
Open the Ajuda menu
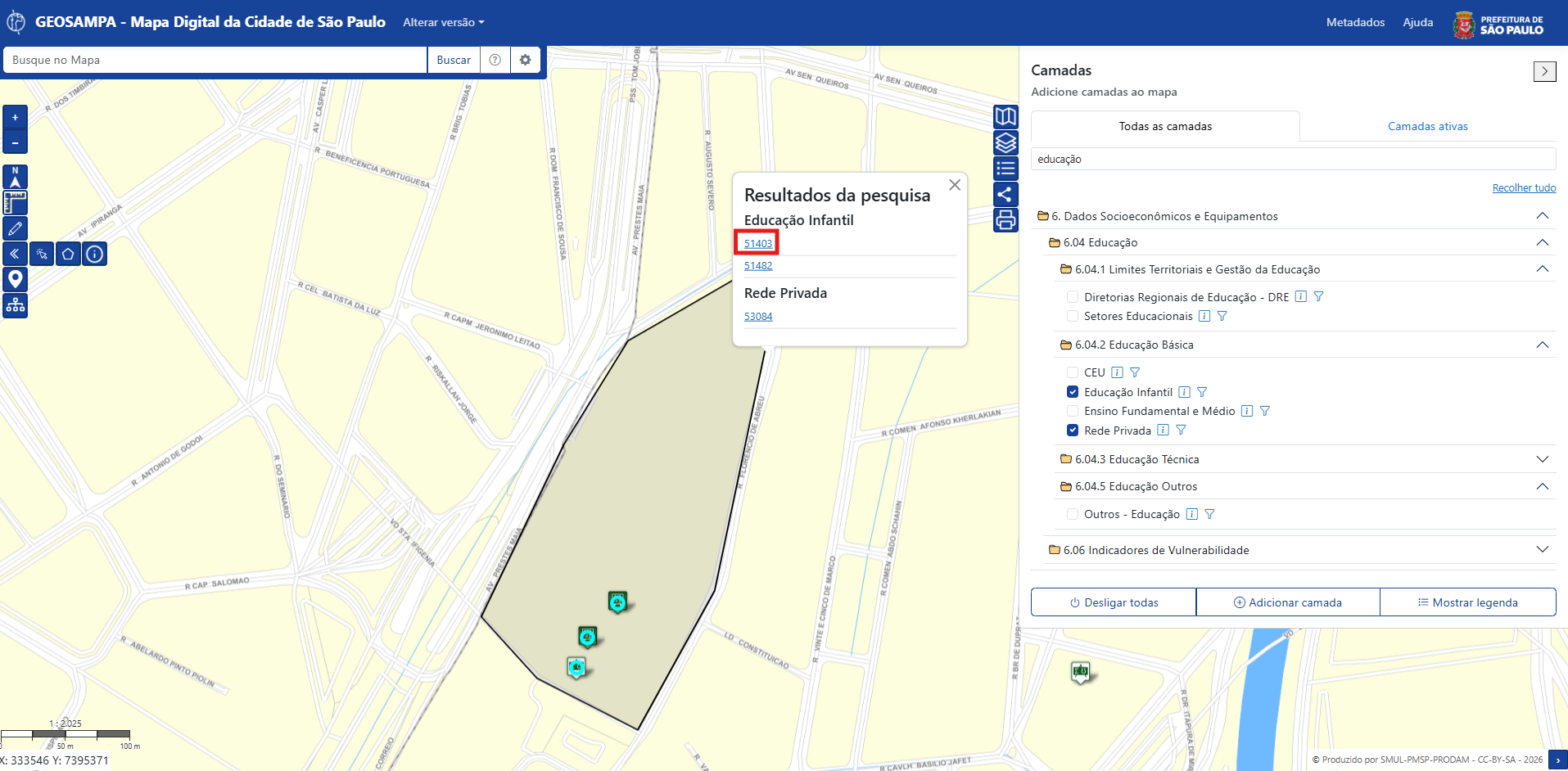1418,22
